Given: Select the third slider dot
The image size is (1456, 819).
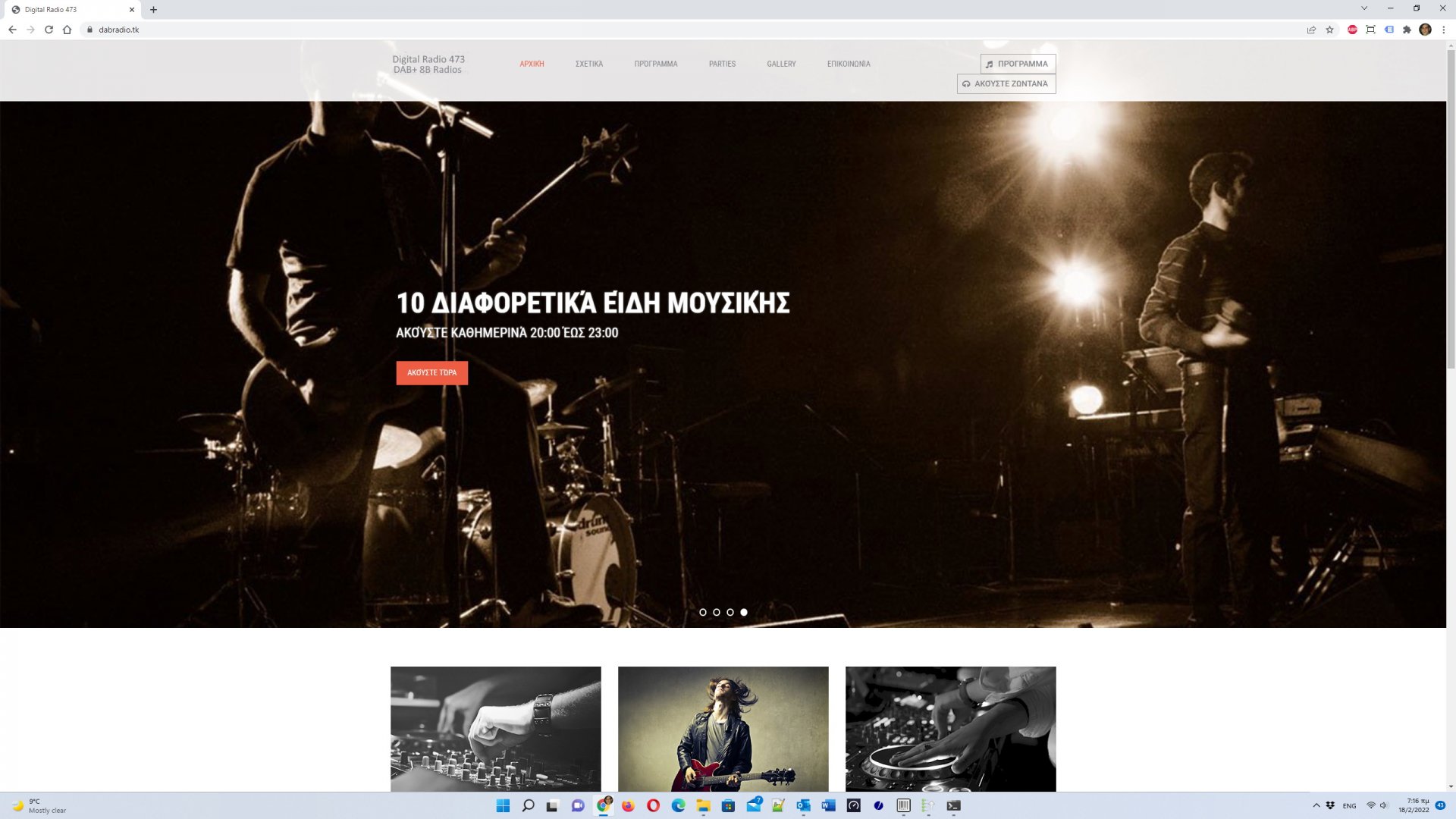Looking at the screenshot, I should tap(730, 612).
